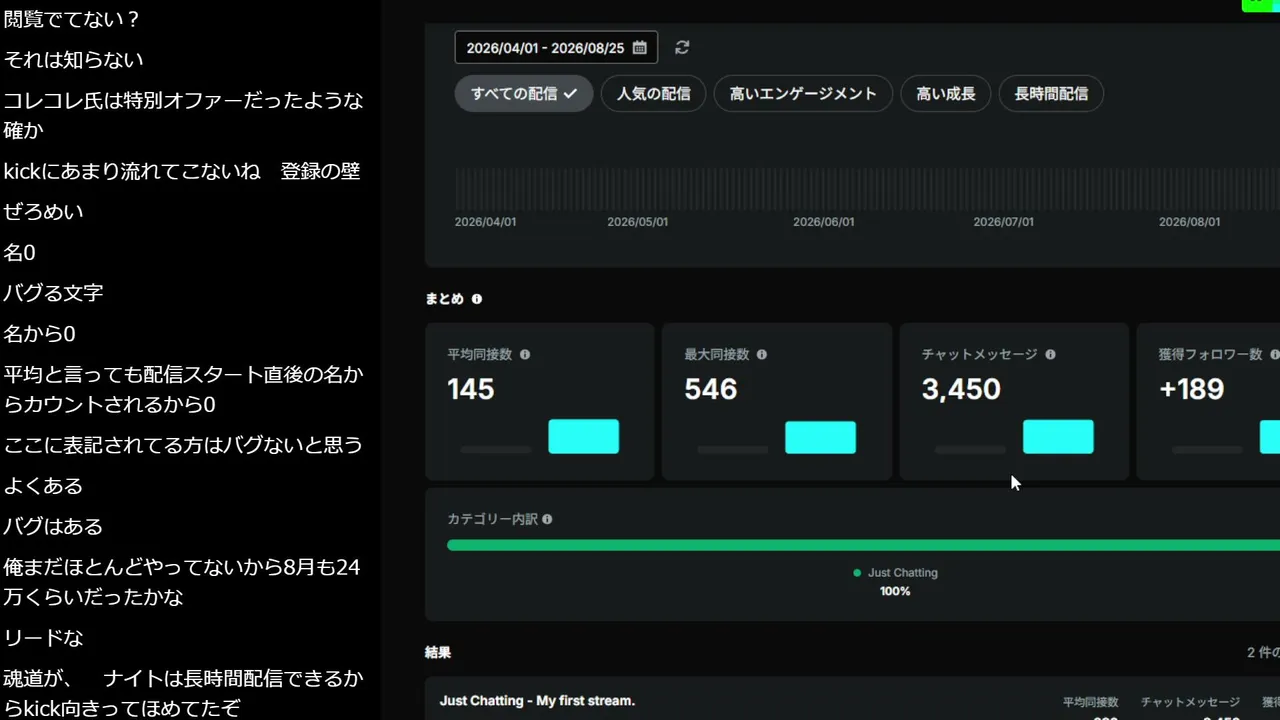Click chat message 閲覧でてない？
The image size is (1280, 720).
coord(72,19)
